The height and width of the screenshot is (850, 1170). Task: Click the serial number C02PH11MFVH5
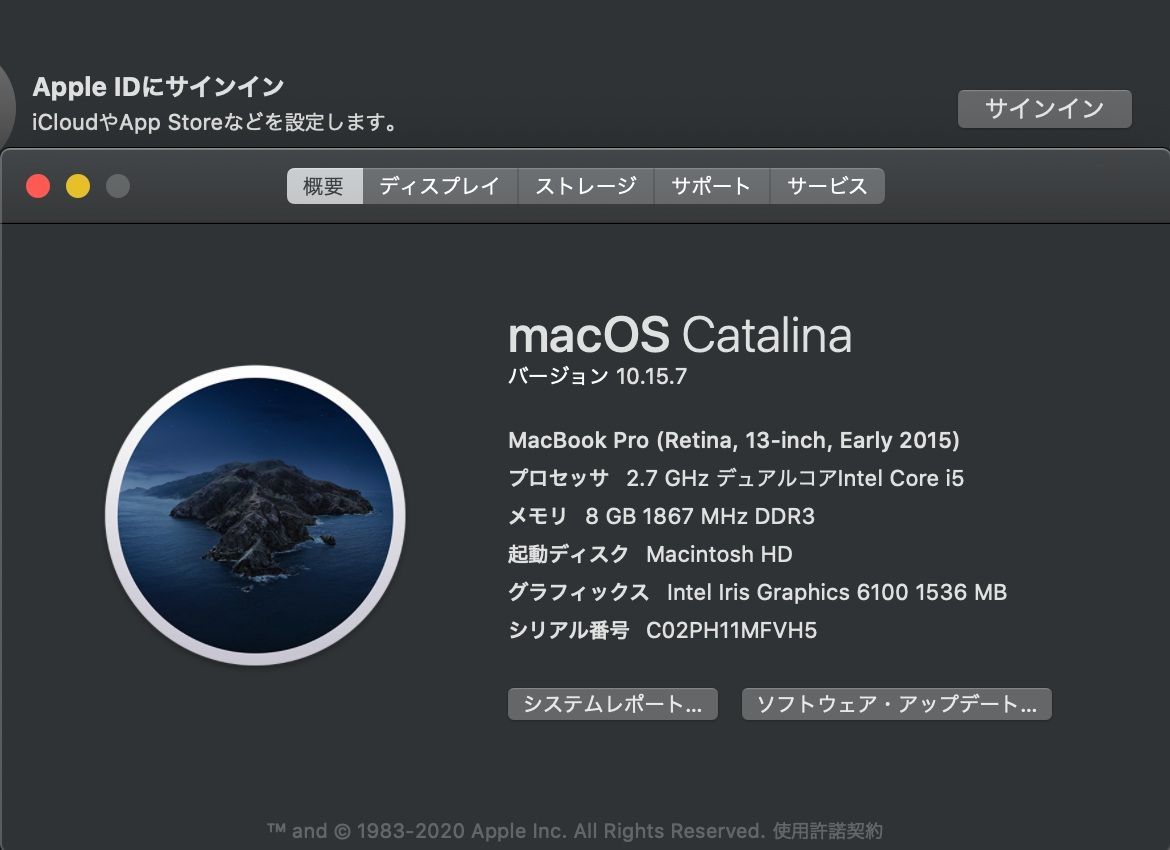tap(731, 630)
